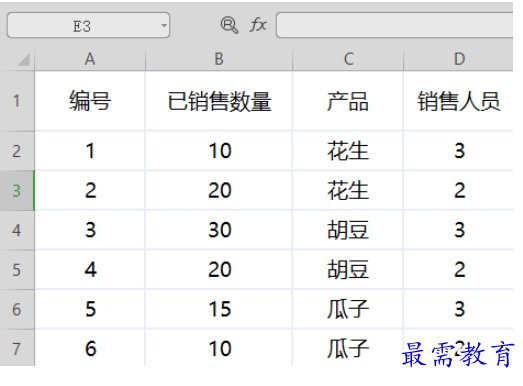Select column A header
The height and width of the screenshot is (386, 523).
pyautogui.click(x=90, y=60)
